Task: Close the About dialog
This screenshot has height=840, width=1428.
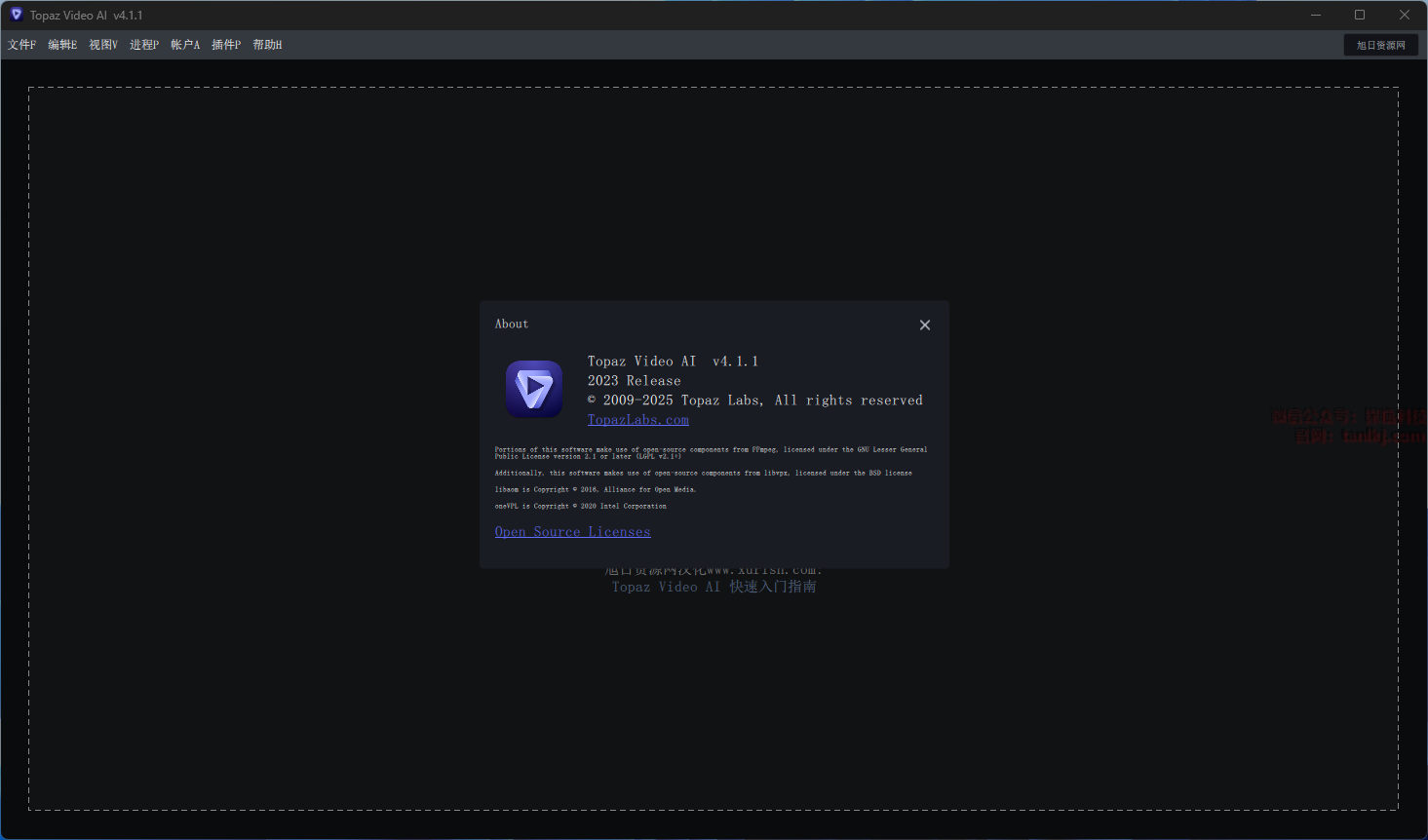Action: tap(924, 325)
